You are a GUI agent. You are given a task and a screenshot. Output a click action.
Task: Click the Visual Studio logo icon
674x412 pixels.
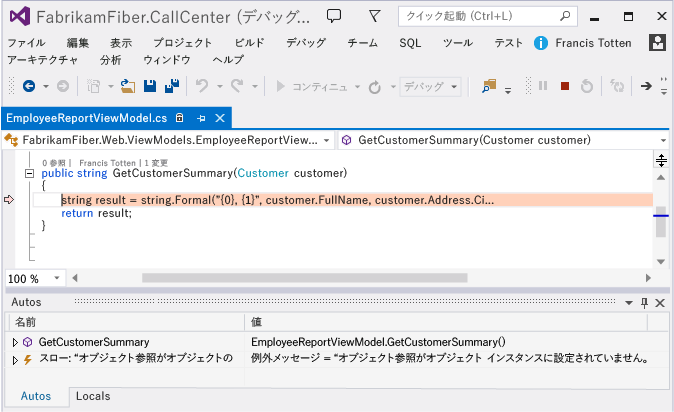[x=20, y=16]
